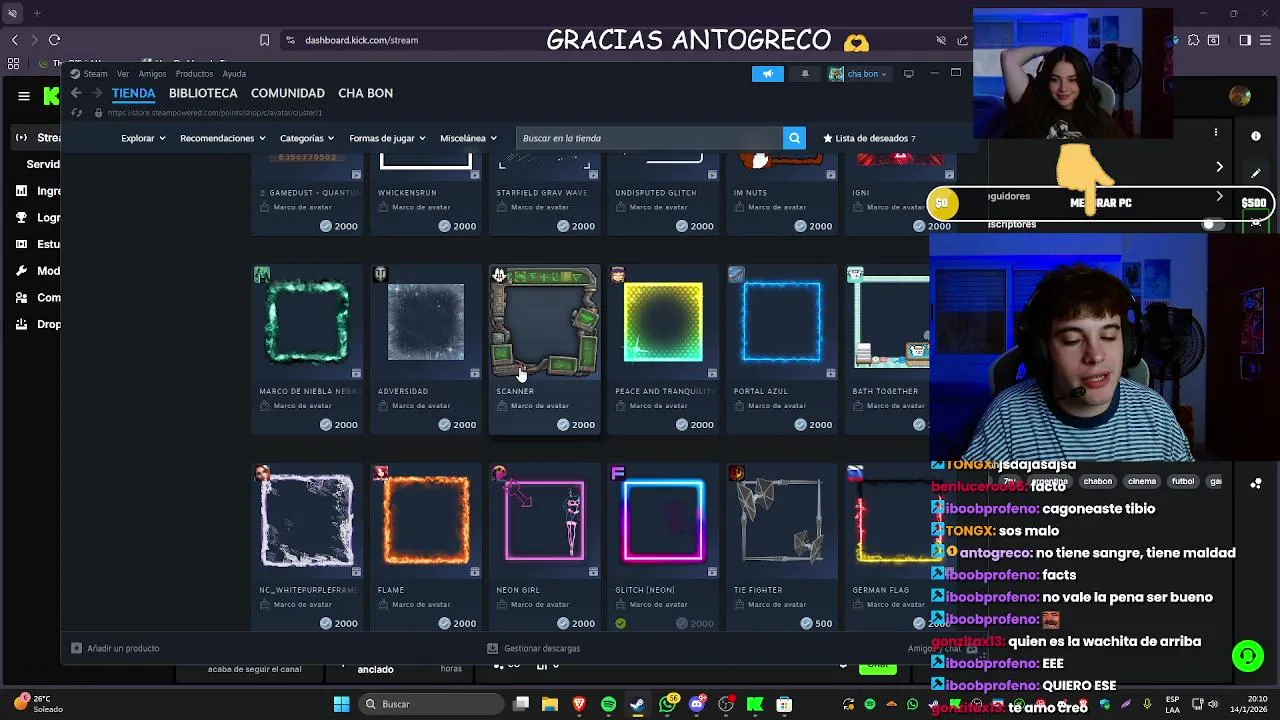Open Spotify from the taskbar
Screen dimensions: 1280x720
pos(608,704)
